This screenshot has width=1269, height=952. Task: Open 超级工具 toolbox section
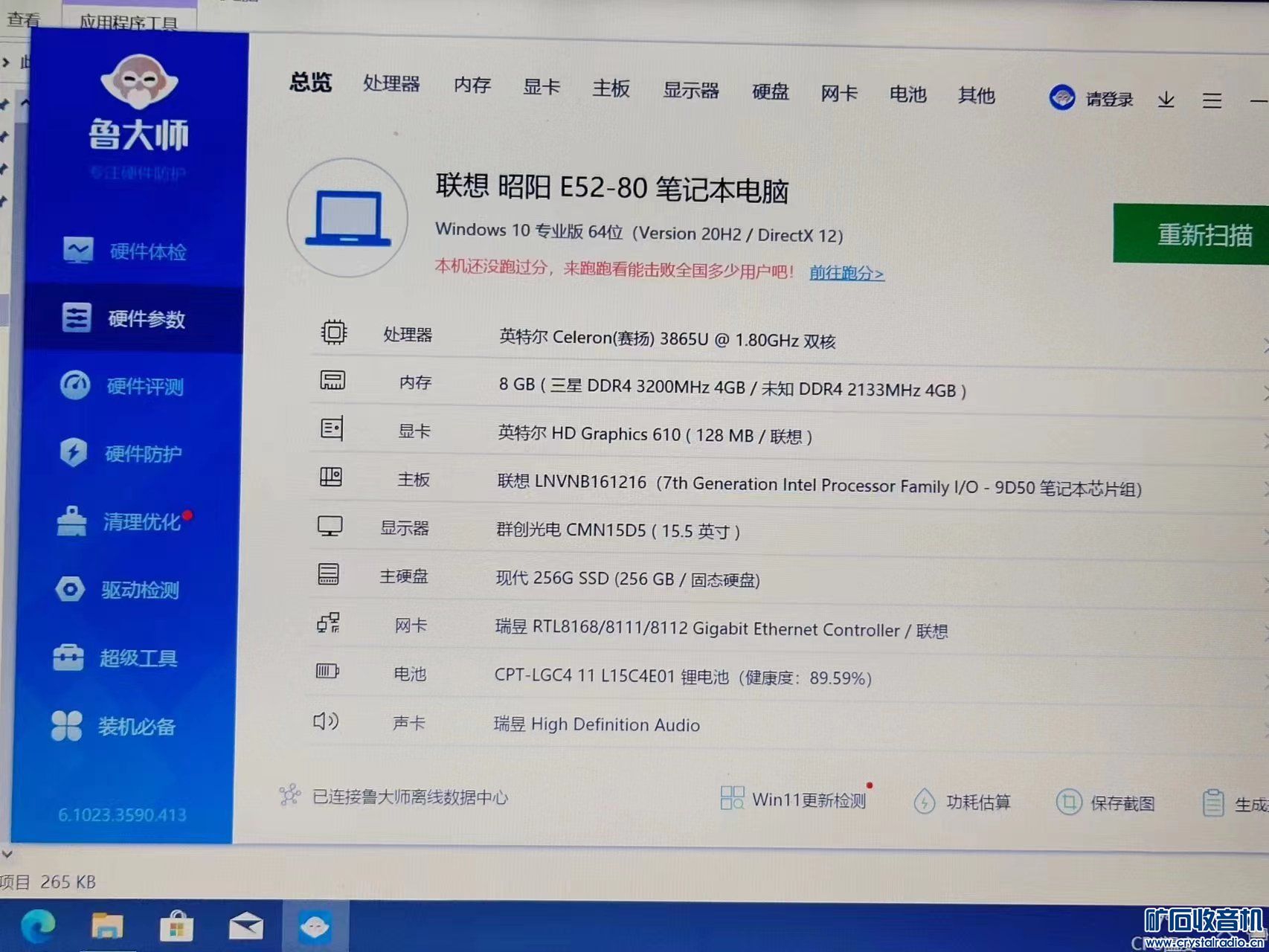pos(115,658)
